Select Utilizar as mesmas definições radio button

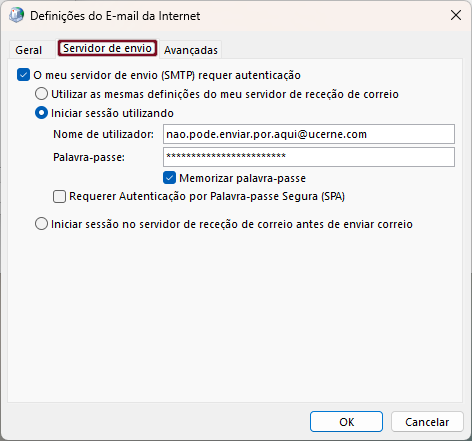(41, 94)
